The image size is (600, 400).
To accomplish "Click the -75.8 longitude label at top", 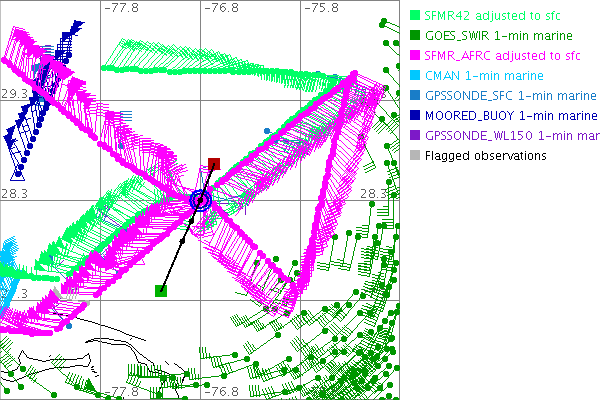I will pyautogui.click(x=322, y=7).
